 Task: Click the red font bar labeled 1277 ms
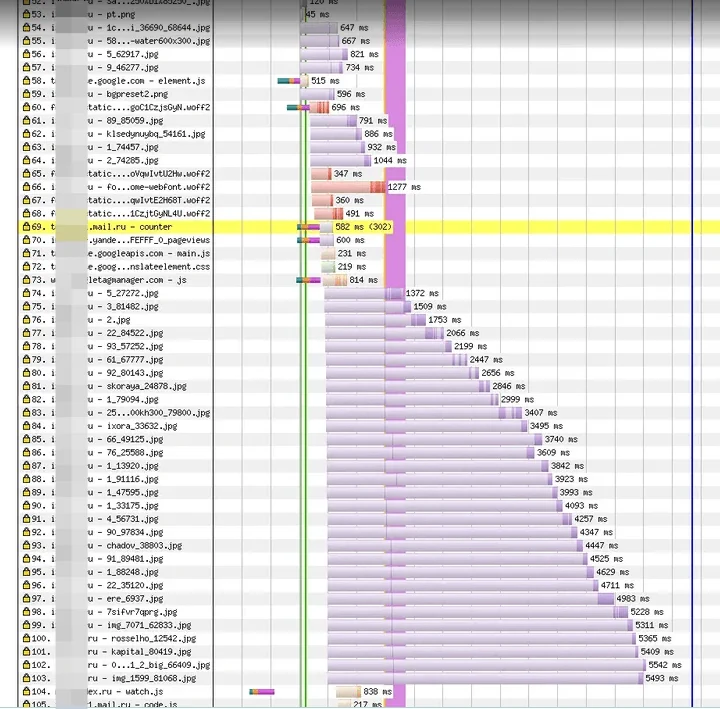(346, 187)
